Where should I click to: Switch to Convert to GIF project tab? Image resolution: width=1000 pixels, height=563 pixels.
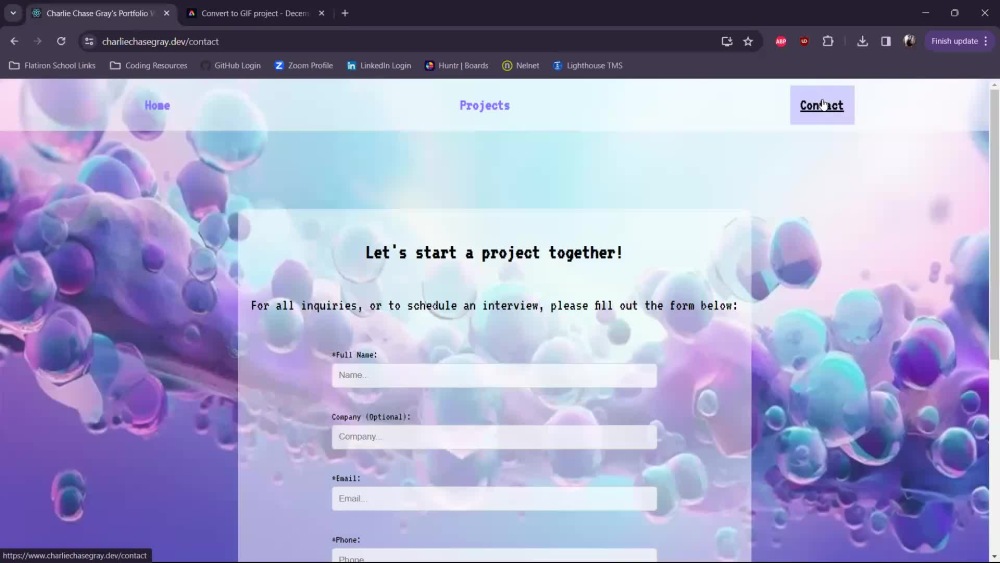pos(254,13)
